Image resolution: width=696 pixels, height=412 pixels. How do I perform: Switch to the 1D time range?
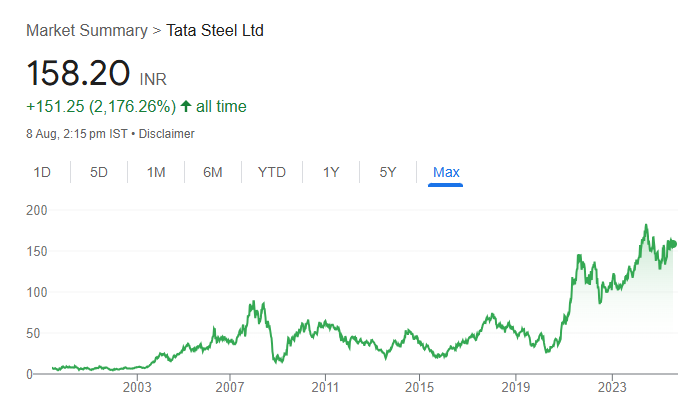[x=42, y=172]
